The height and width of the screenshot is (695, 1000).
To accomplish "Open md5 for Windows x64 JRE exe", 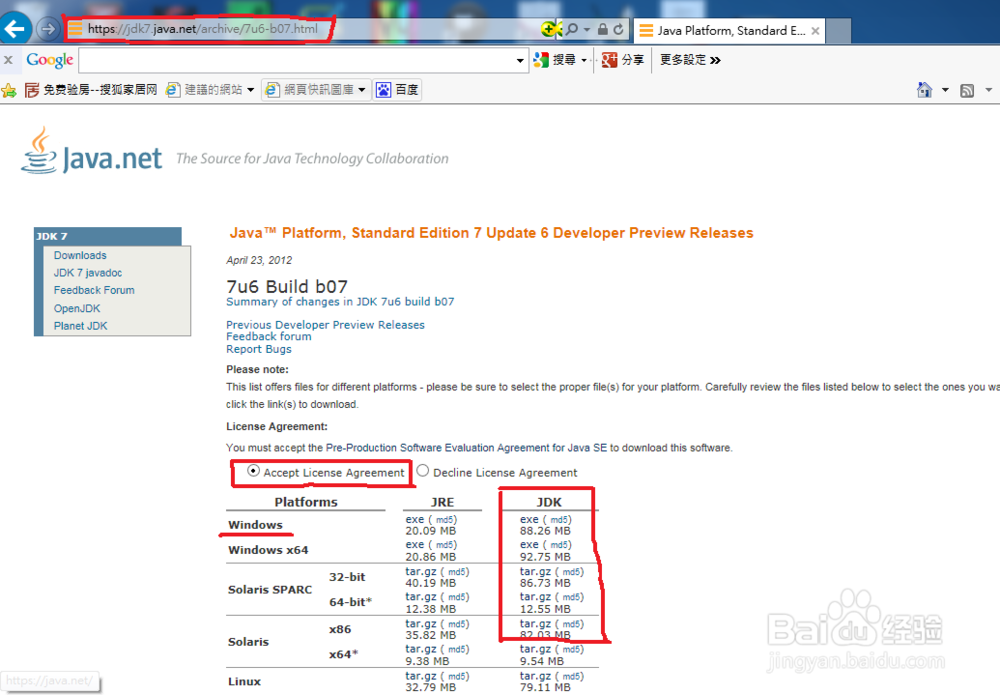I will tap(445, 545).
